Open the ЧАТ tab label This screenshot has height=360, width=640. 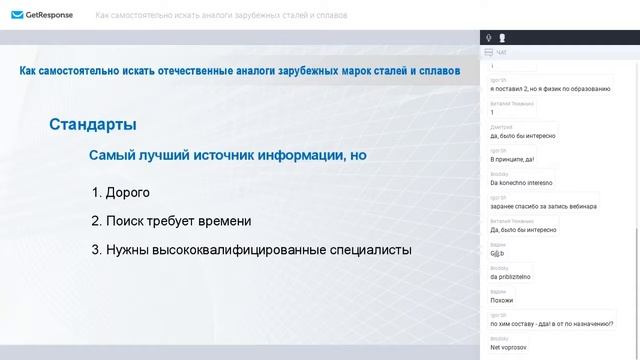501,53
